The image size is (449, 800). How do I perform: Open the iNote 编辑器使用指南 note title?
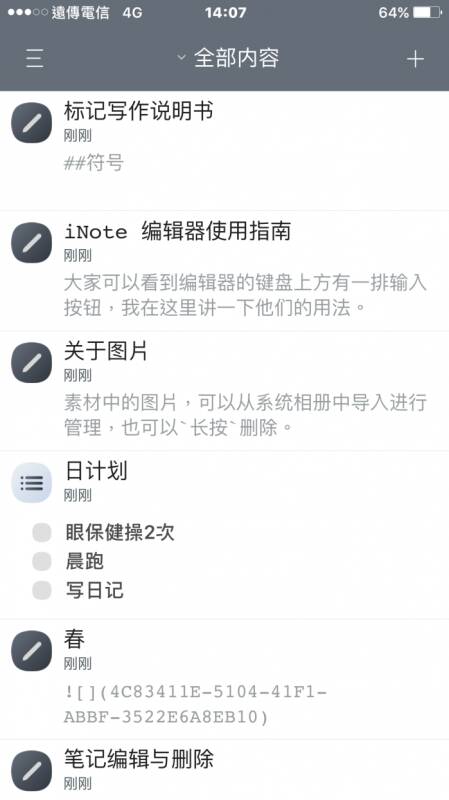tap(178, 231)
